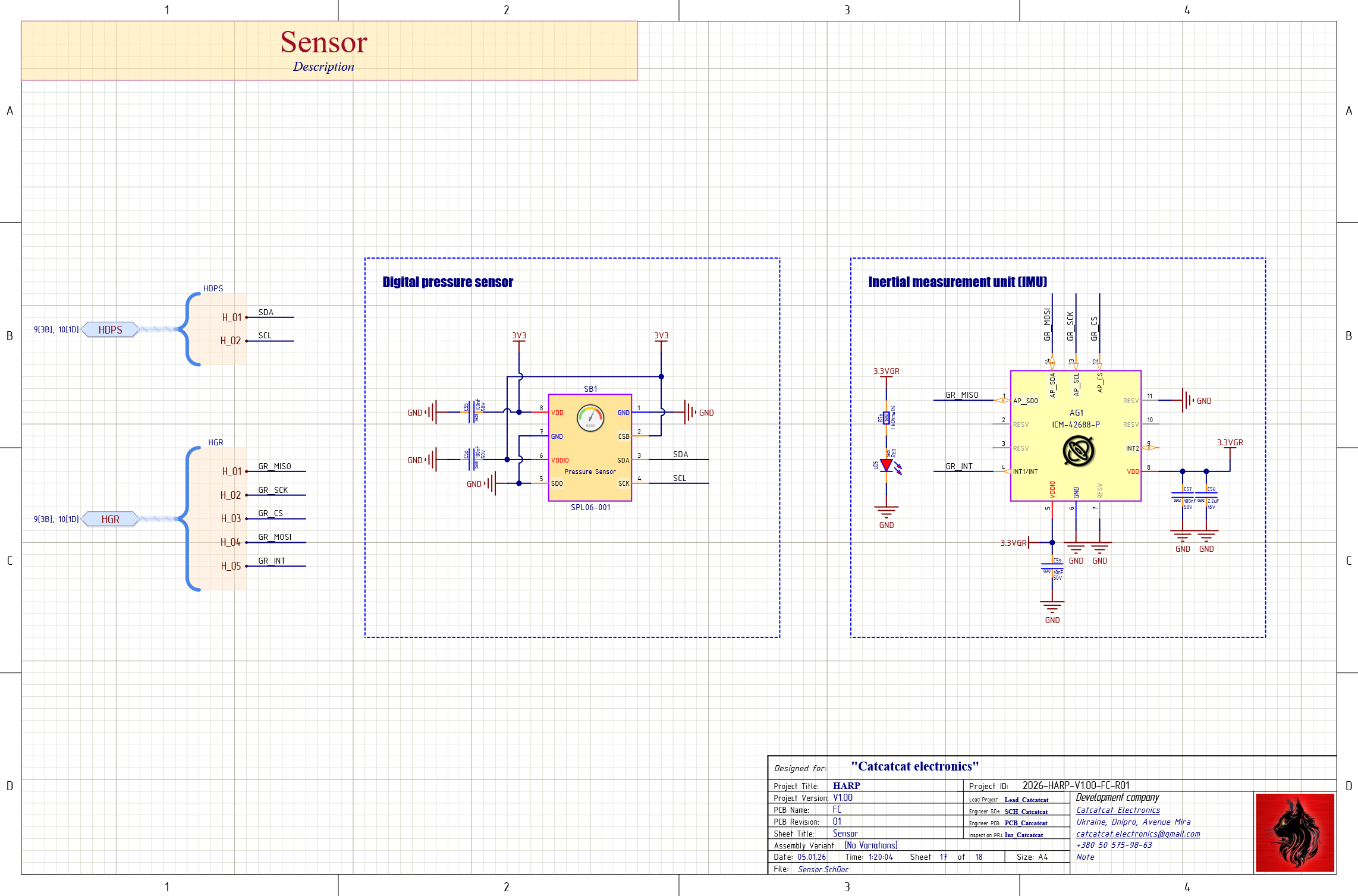Select capacitor C57 symbol

[1183, 495]
